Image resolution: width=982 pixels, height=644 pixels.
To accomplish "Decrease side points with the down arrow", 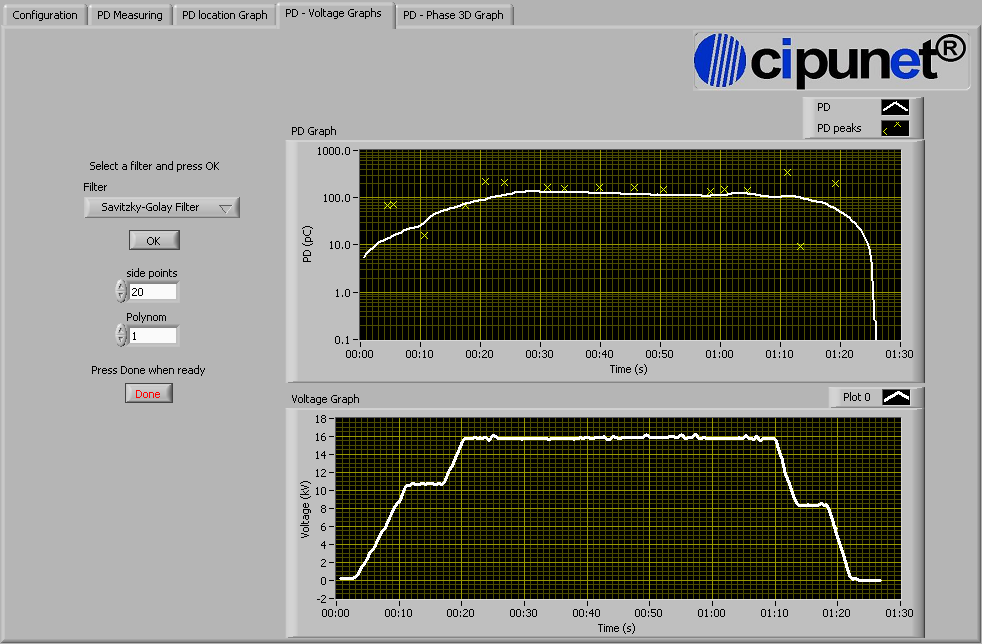I will pos(121,297).
